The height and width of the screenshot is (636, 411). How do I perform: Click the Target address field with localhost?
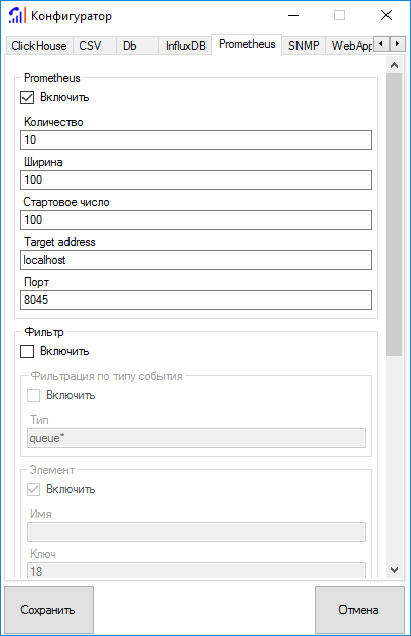[196, 260]
